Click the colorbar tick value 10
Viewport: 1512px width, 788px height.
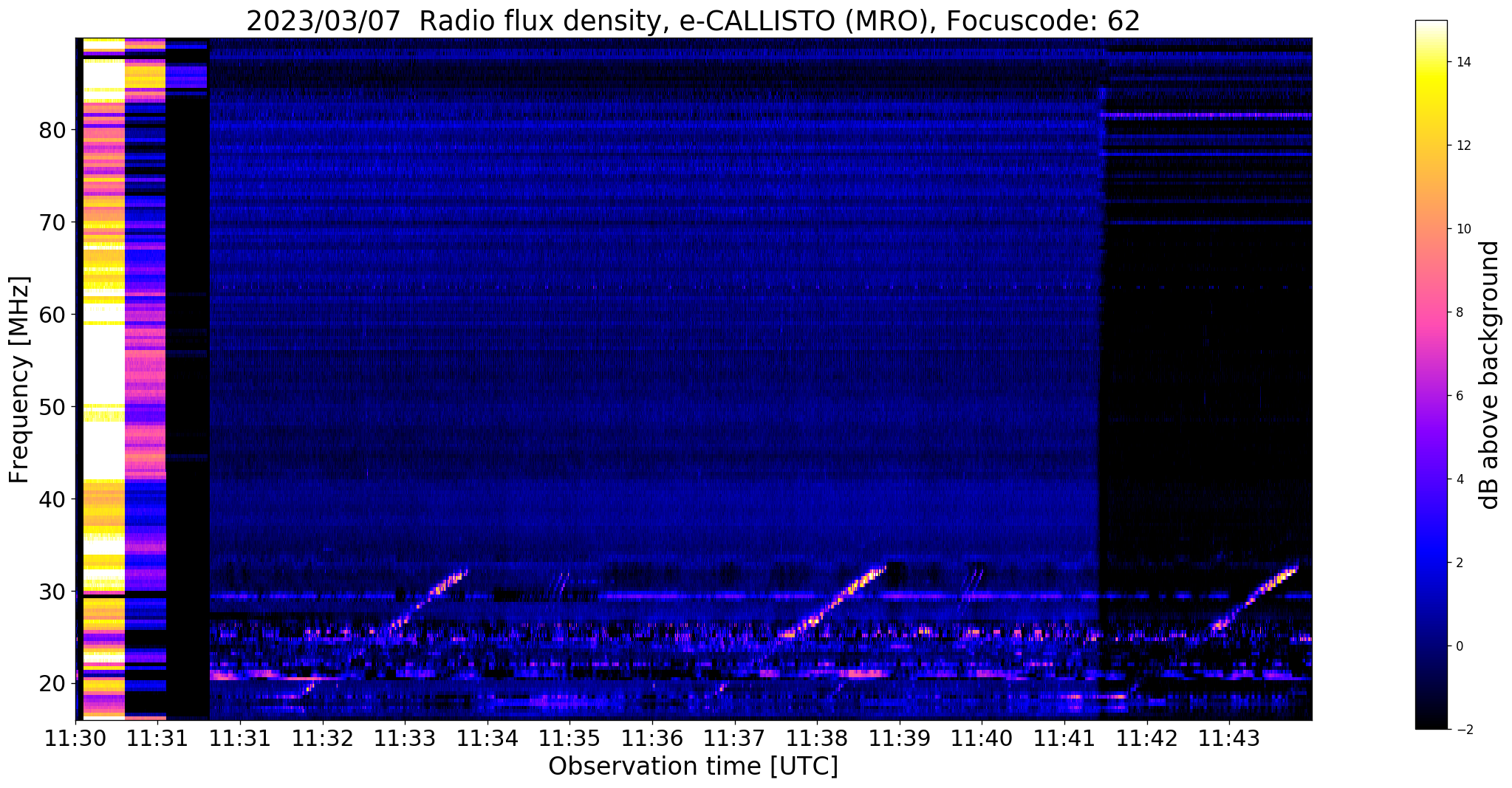tap(1463, 229)
